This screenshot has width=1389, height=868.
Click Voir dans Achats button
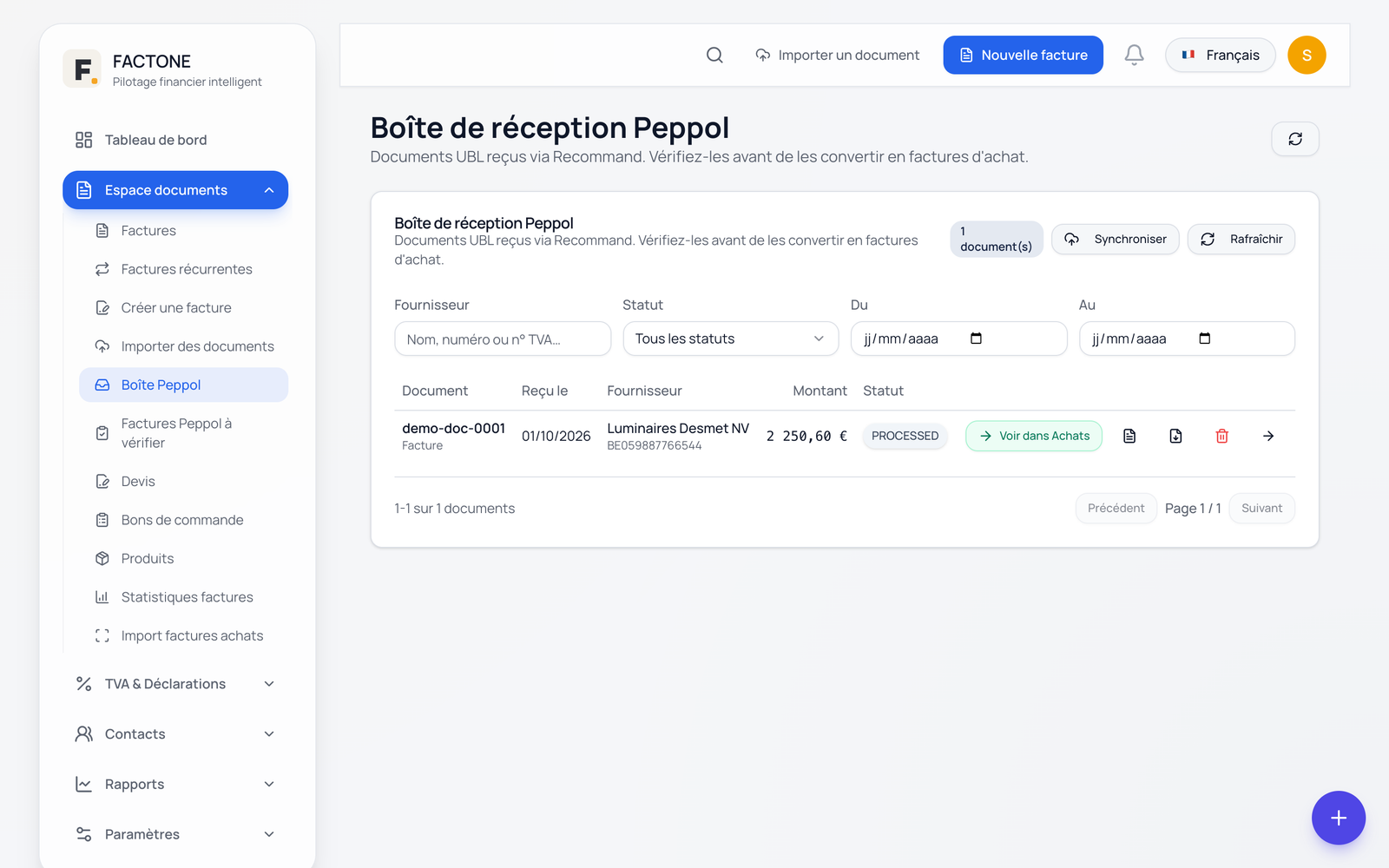tap(1034, 436)
